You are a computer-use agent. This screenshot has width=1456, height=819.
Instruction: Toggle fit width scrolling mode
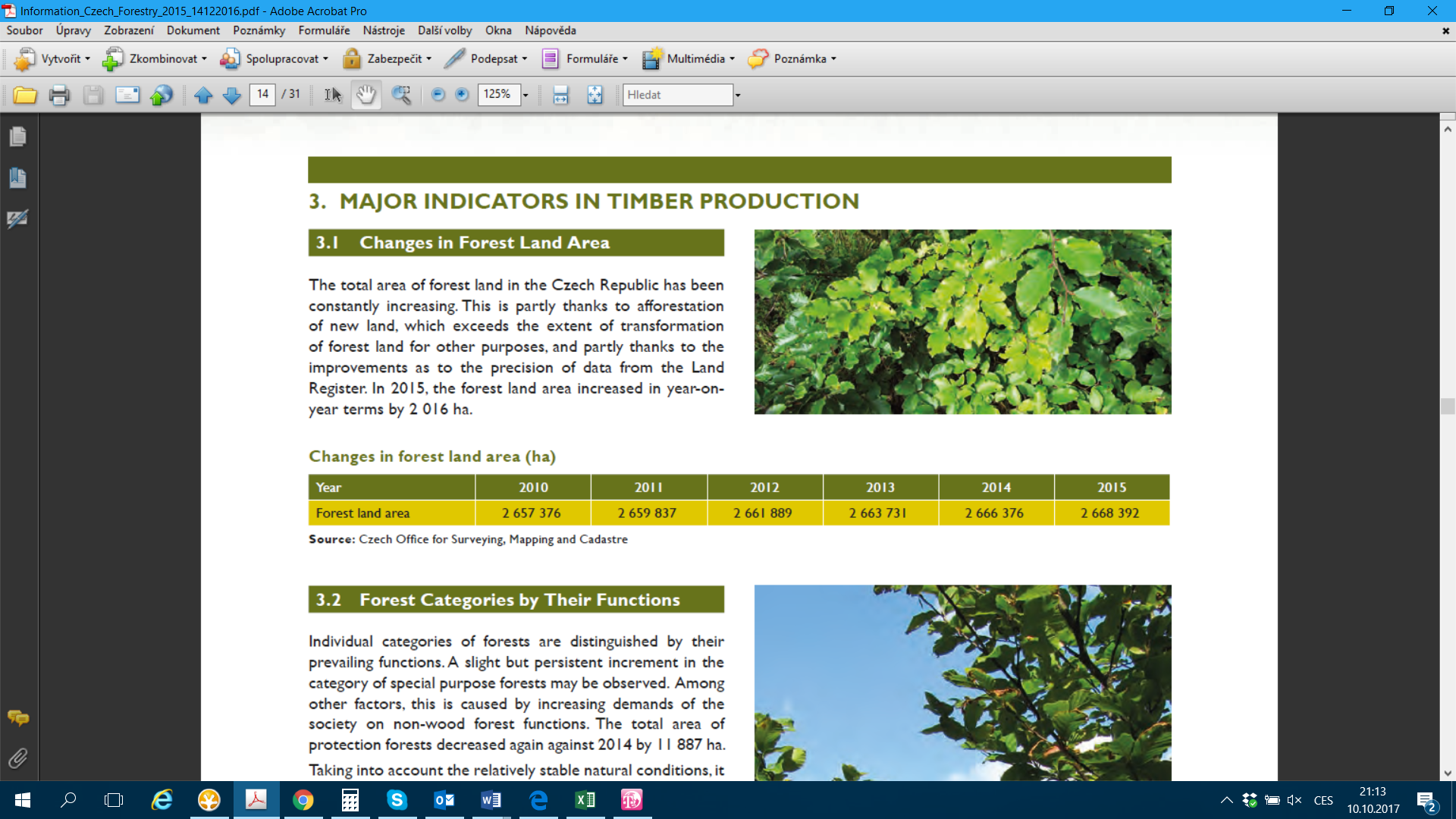[560, 95]
